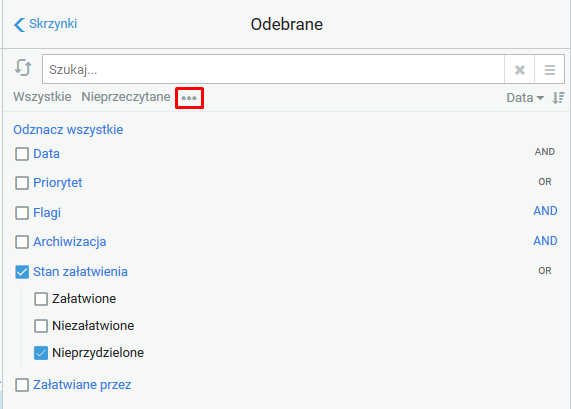Expand the Flagi filter label
Screen dimensions: 571x409
[x=47, y=213]
